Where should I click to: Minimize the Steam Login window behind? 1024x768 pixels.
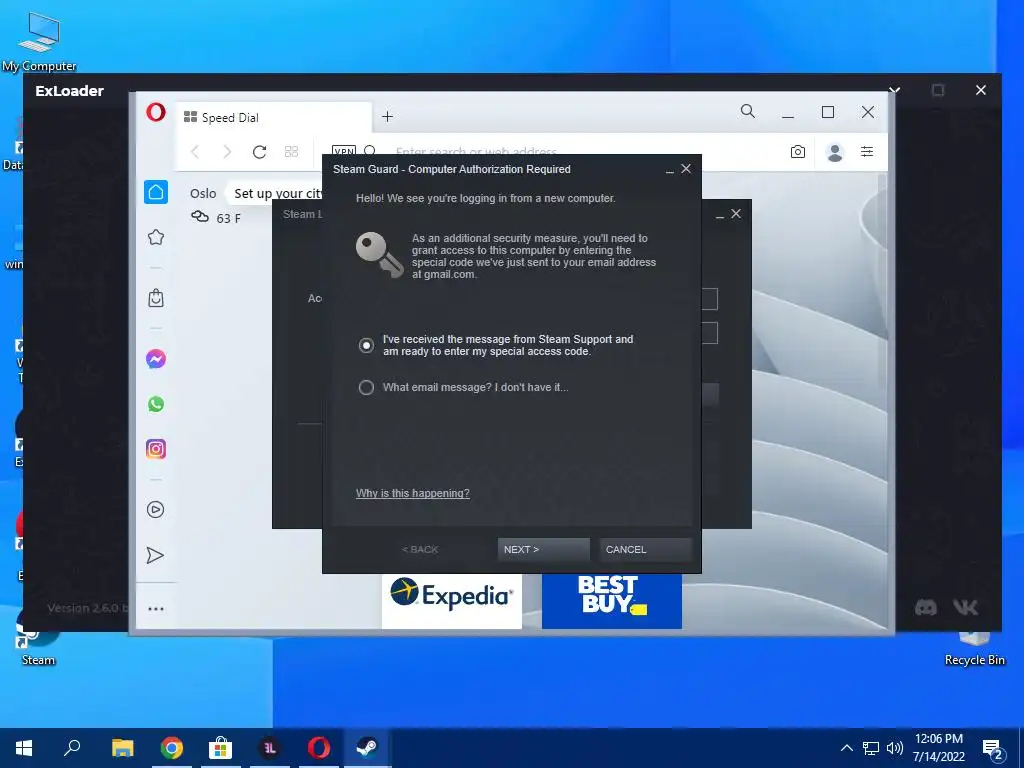720,215
